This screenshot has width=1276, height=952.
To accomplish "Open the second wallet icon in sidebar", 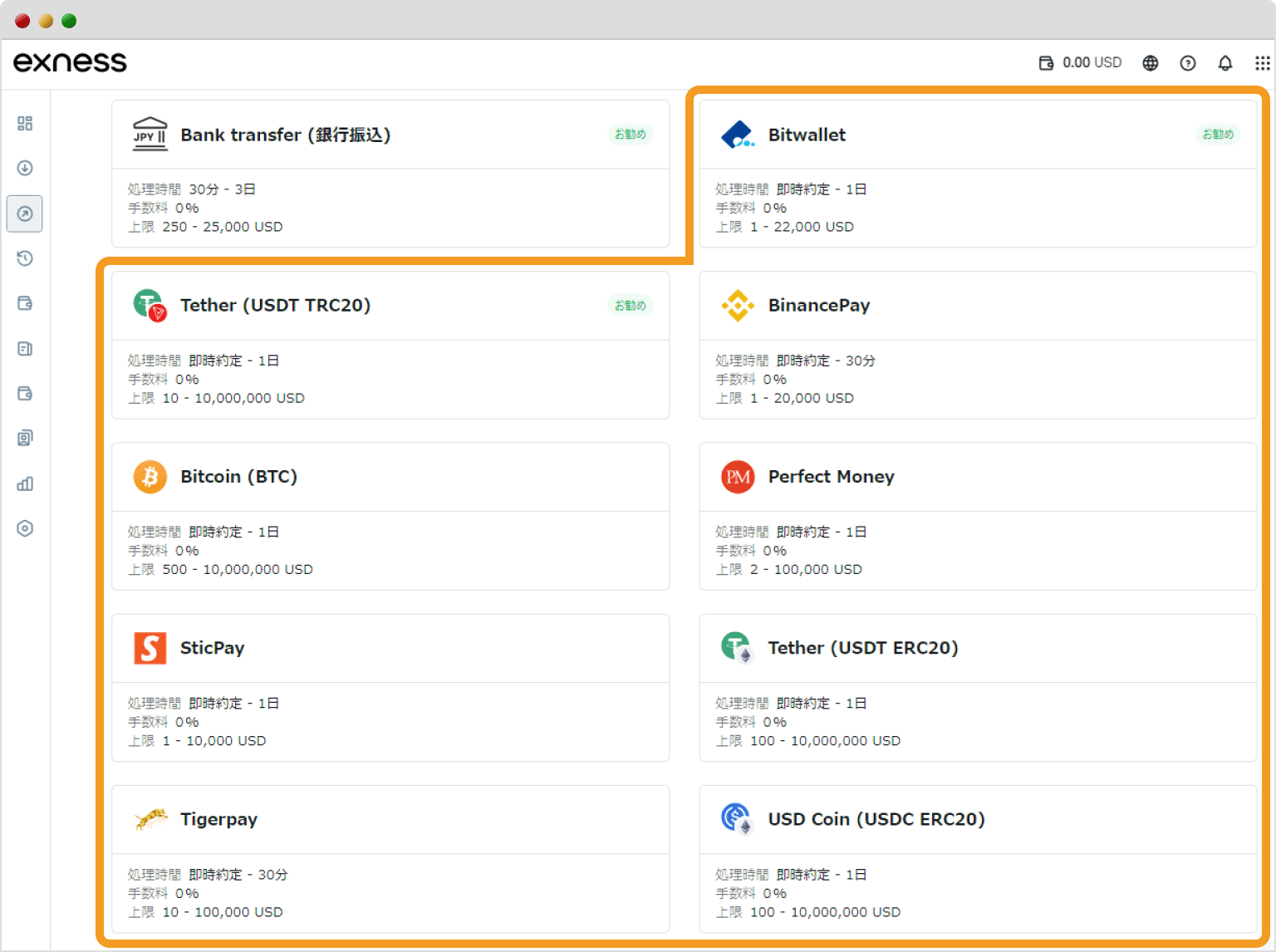I will point(25,393).
